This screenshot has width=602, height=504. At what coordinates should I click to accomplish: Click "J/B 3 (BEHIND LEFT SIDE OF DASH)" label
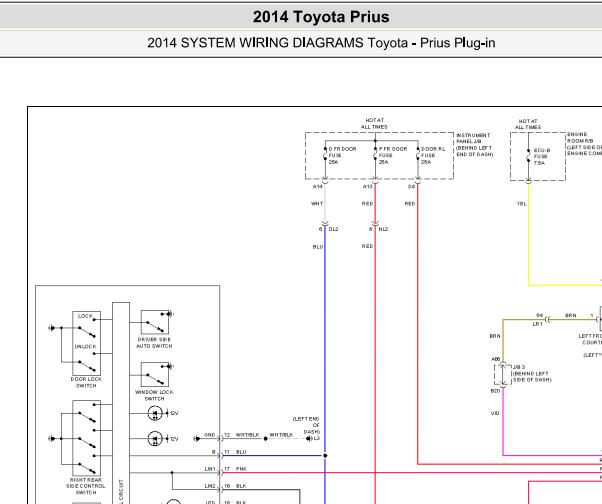coord(532,373)
